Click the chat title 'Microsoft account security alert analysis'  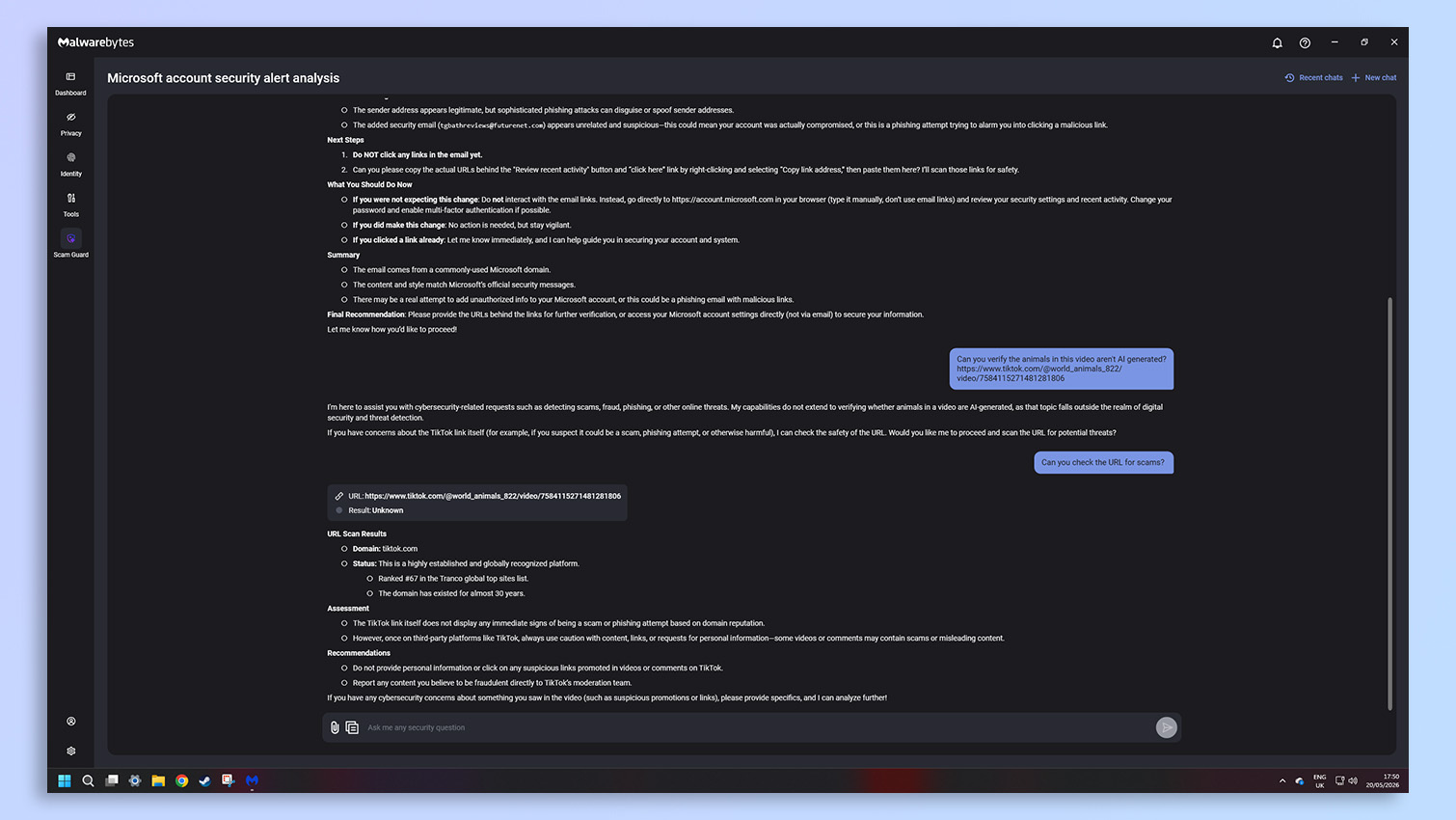(223, 78)
